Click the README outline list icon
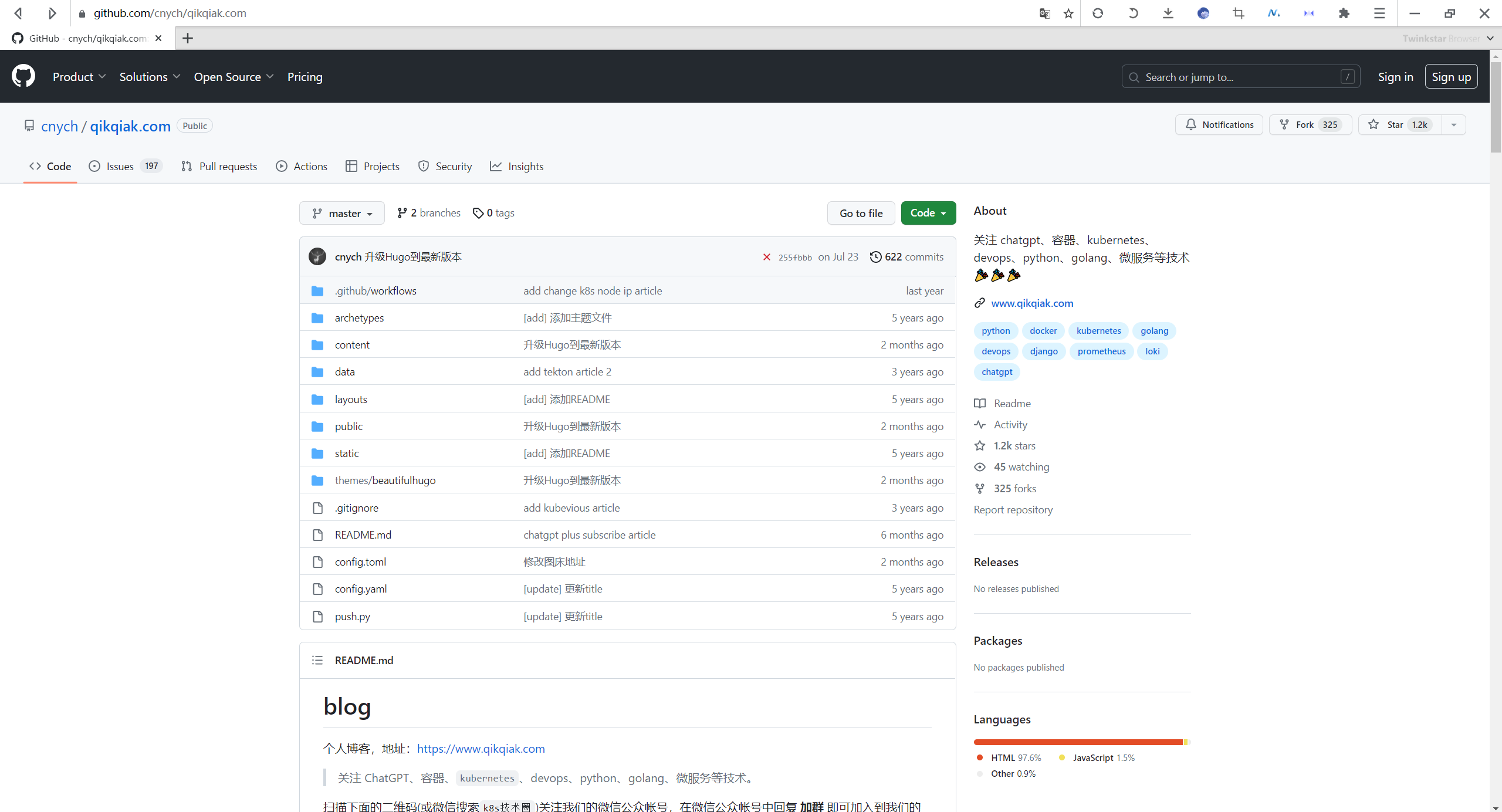 317,660
